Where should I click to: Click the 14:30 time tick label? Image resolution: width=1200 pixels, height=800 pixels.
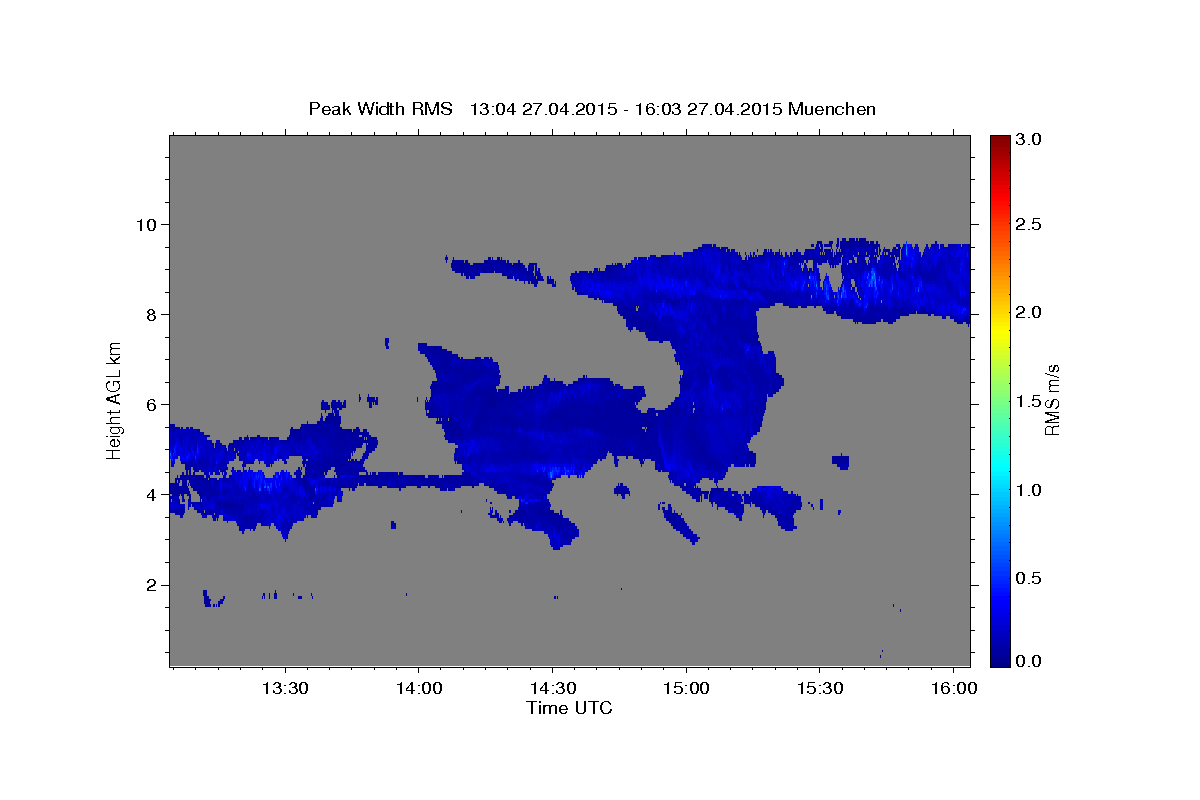553,689
